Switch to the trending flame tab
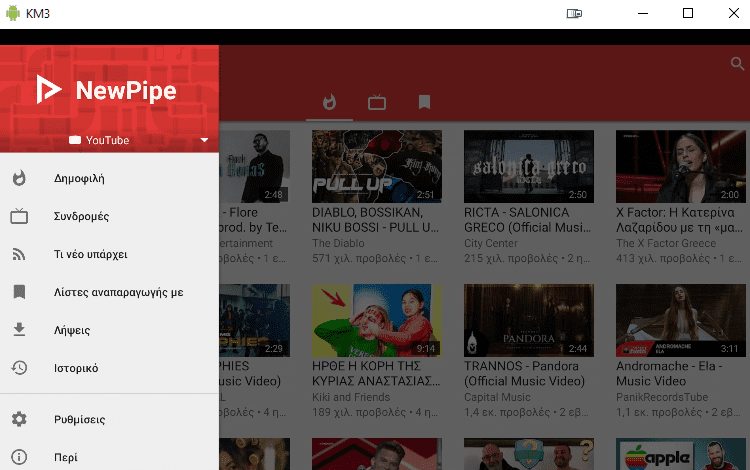Screen dimensions: 750x470 330,102
